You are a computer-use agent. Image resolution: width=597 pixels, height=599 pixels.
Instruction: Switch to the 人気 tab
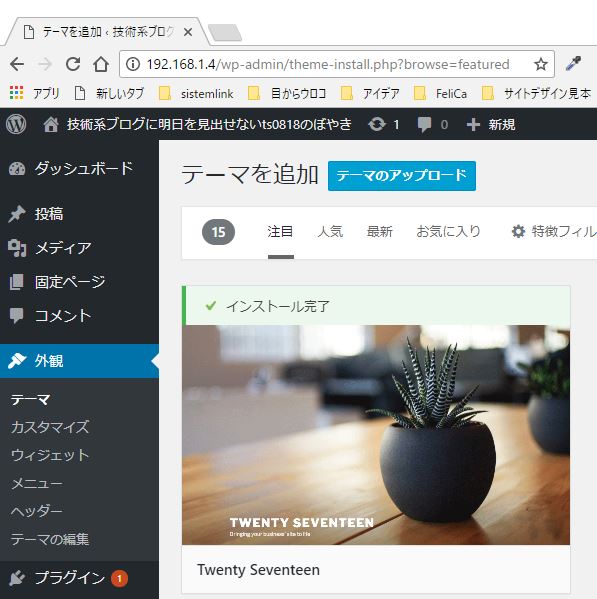tap(330, 232)
